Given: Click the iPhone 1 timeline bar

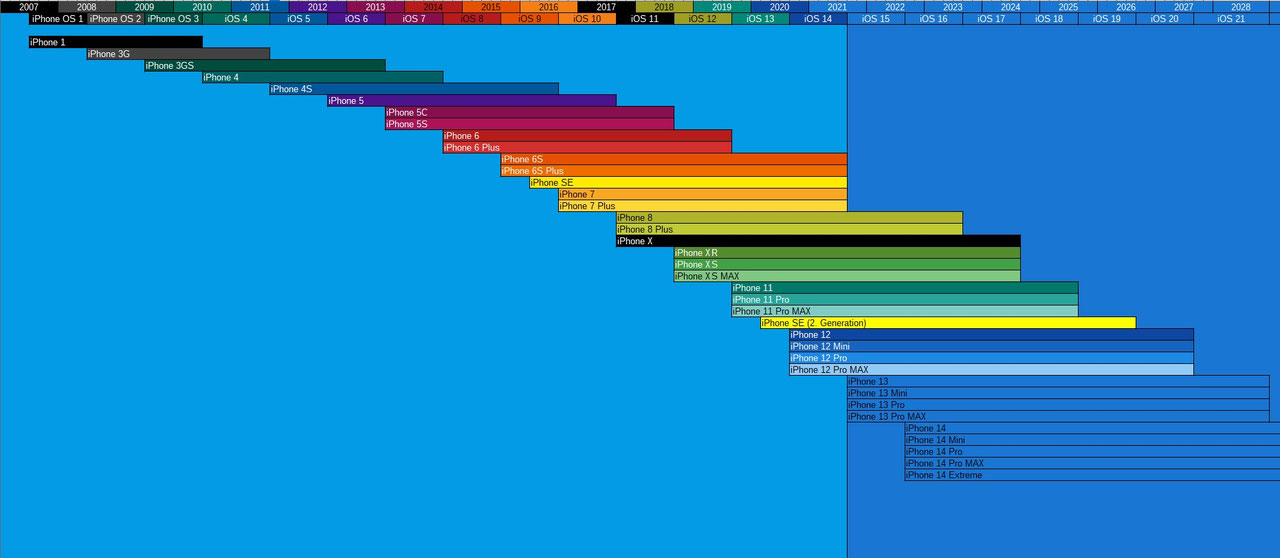Looking at the screenshot, I should click(x=115, y=42).
